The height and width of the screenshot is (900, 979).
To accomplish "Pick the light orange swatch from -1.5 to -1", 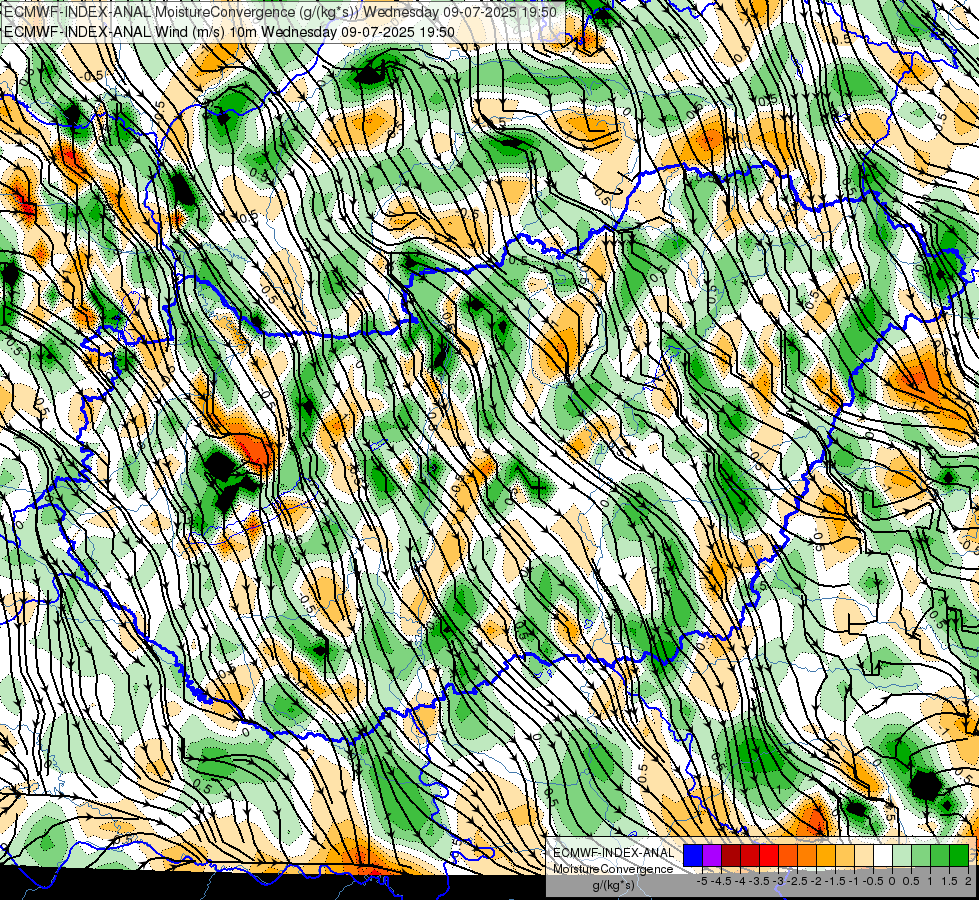I will point(845,856).
